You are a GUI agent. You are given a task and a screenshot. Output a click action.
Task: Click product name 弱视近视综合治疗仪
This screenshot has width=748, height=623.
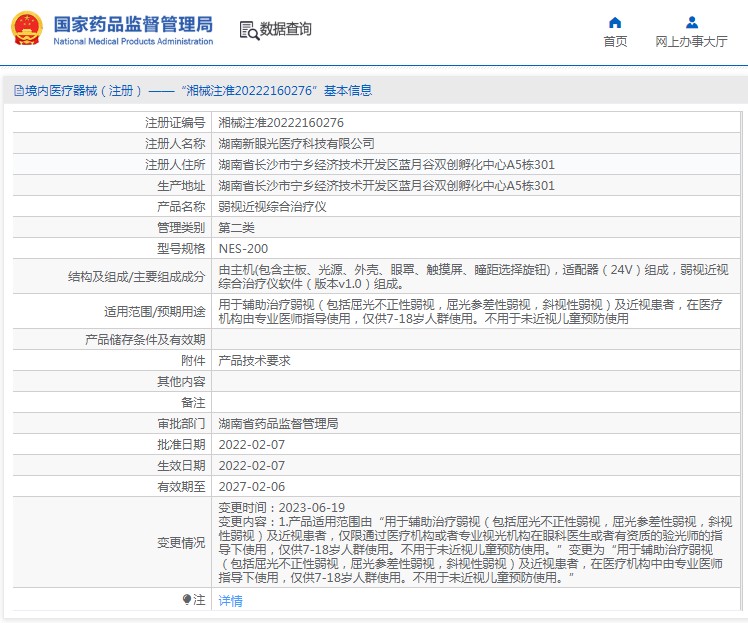272,207
